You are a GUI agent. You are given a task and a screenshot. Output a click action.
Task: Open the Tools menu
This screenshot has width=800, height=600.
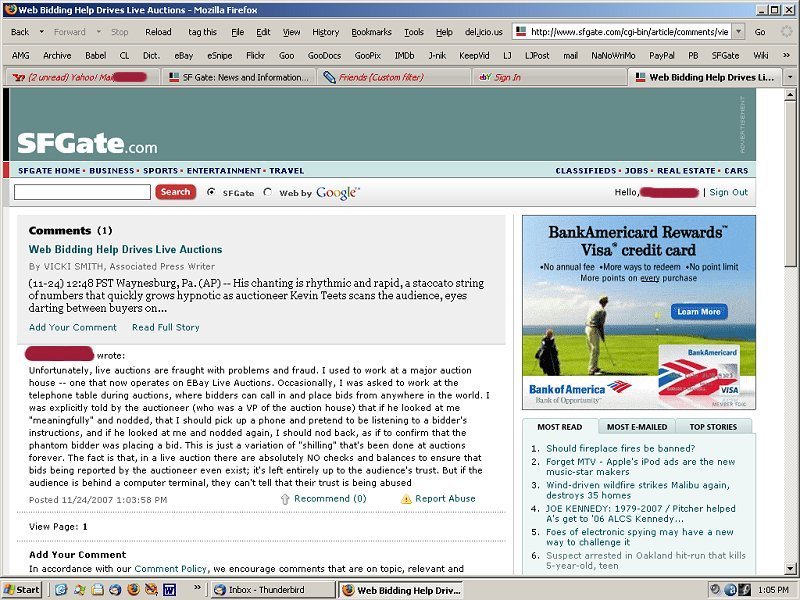click(414, 32)
